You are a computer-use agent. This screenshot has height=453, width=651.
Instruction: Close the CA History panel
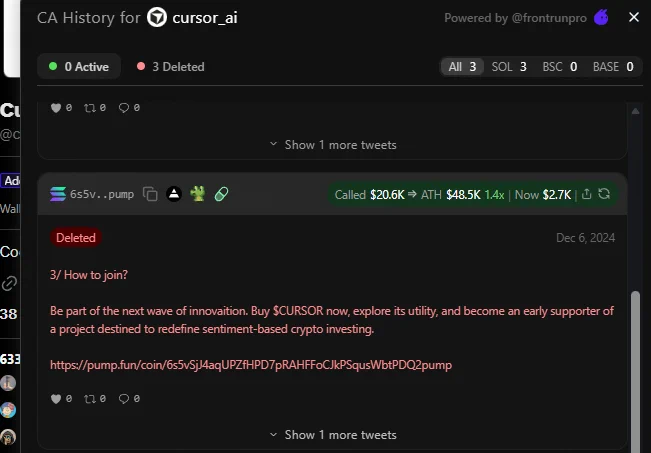pos(634,17)
